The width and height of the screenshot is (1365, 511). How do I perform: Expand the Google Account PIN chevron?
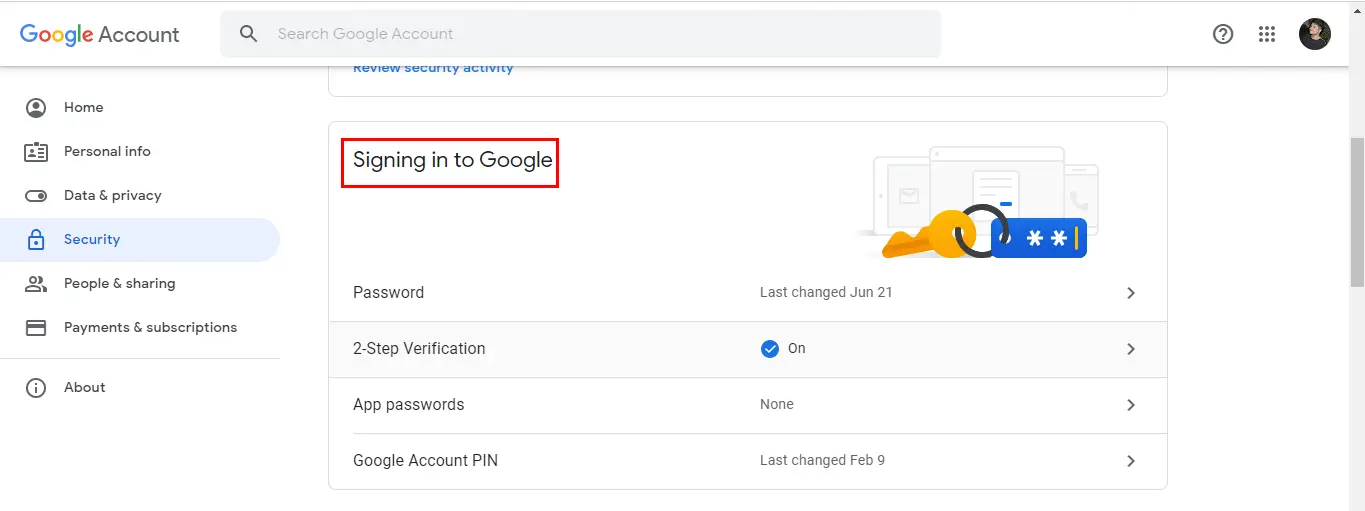pyautogui.click(x=1131, y=461)
